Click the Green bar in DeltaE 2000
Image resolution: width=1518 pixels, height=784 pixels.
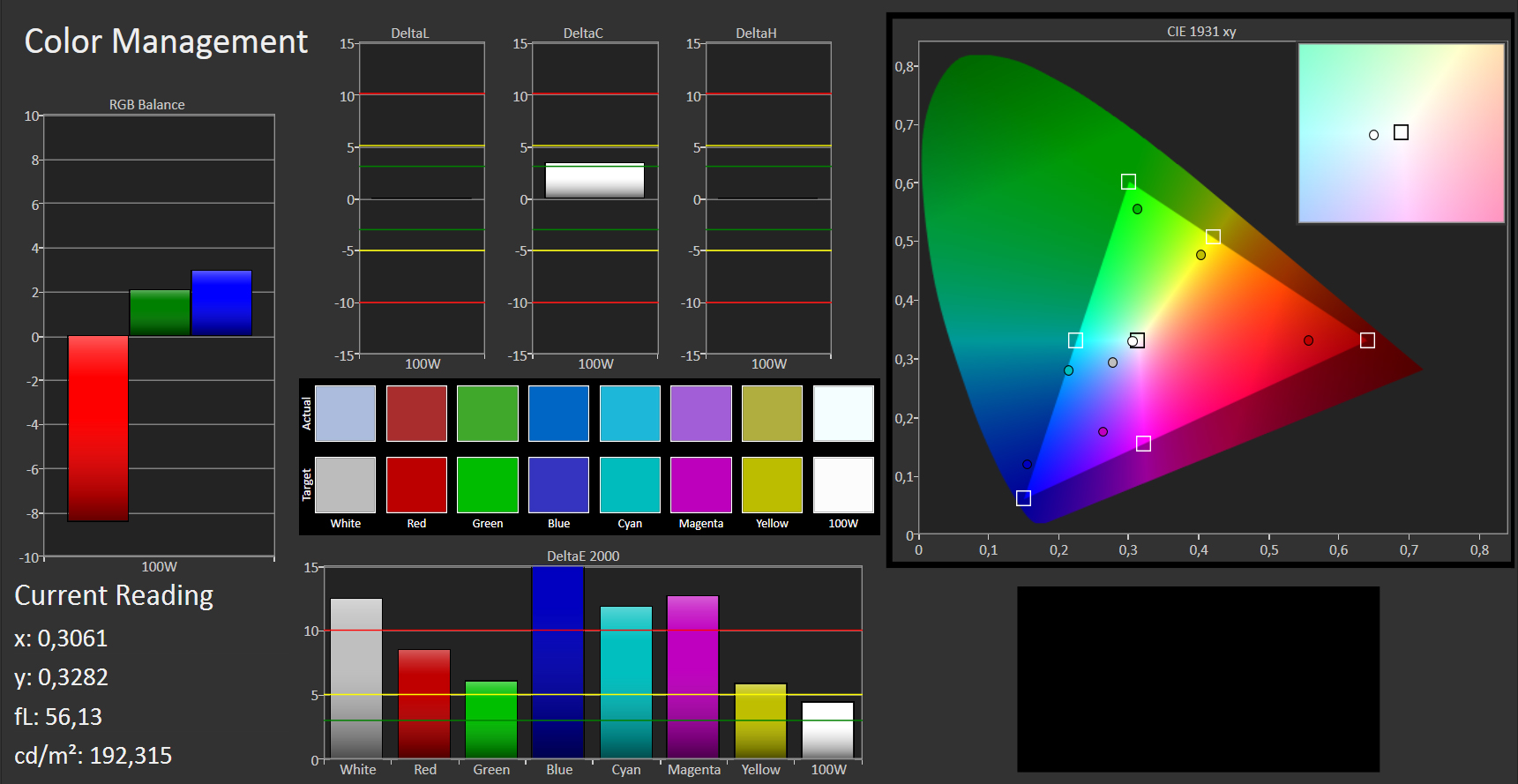click(491, 720)
